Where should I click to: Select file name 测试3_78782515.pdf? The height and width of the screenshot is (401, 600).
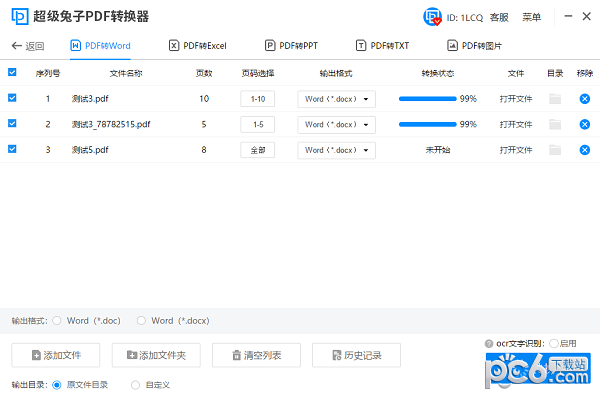coord(111,124)
